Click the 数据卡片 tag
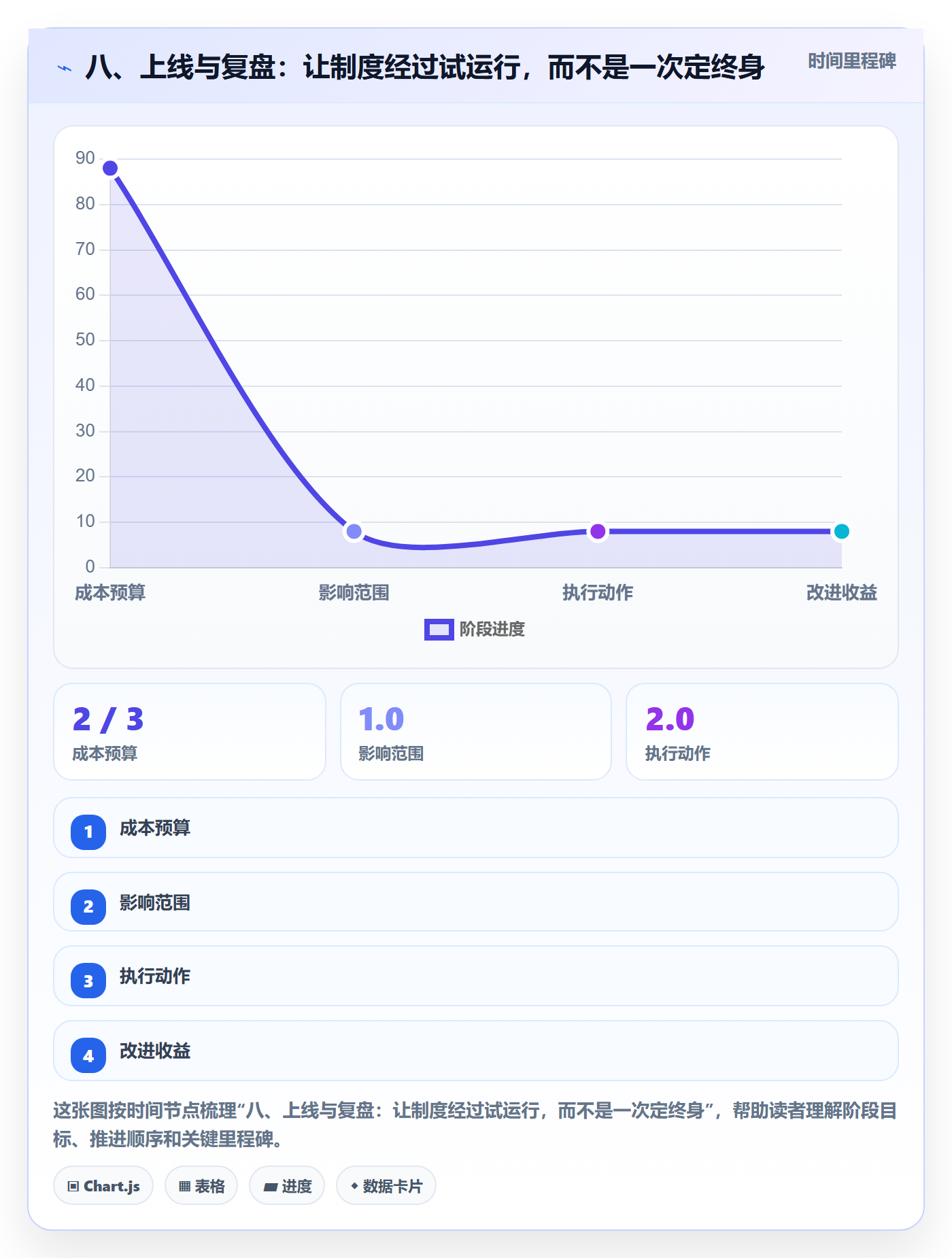 pos(386,1186)
